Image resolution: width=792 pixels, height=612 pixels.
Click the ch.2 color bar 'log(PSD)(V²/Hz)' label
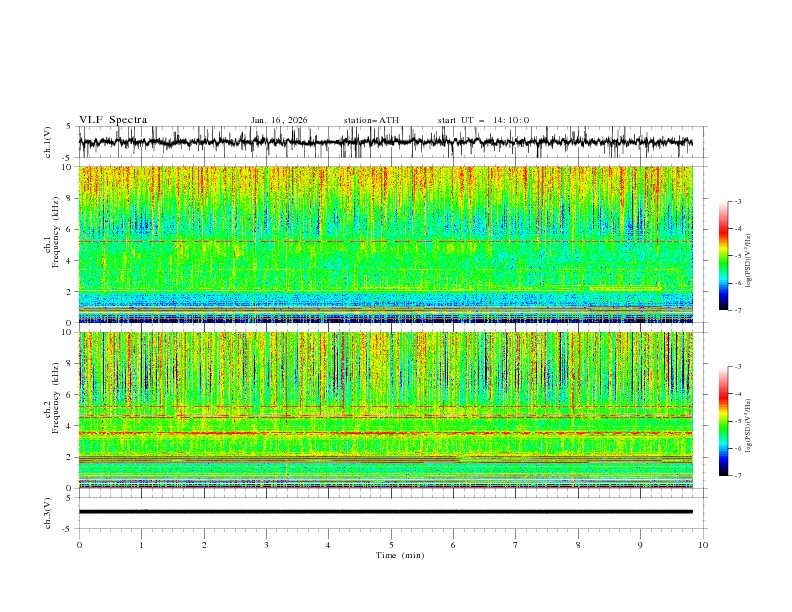point(748,425)
